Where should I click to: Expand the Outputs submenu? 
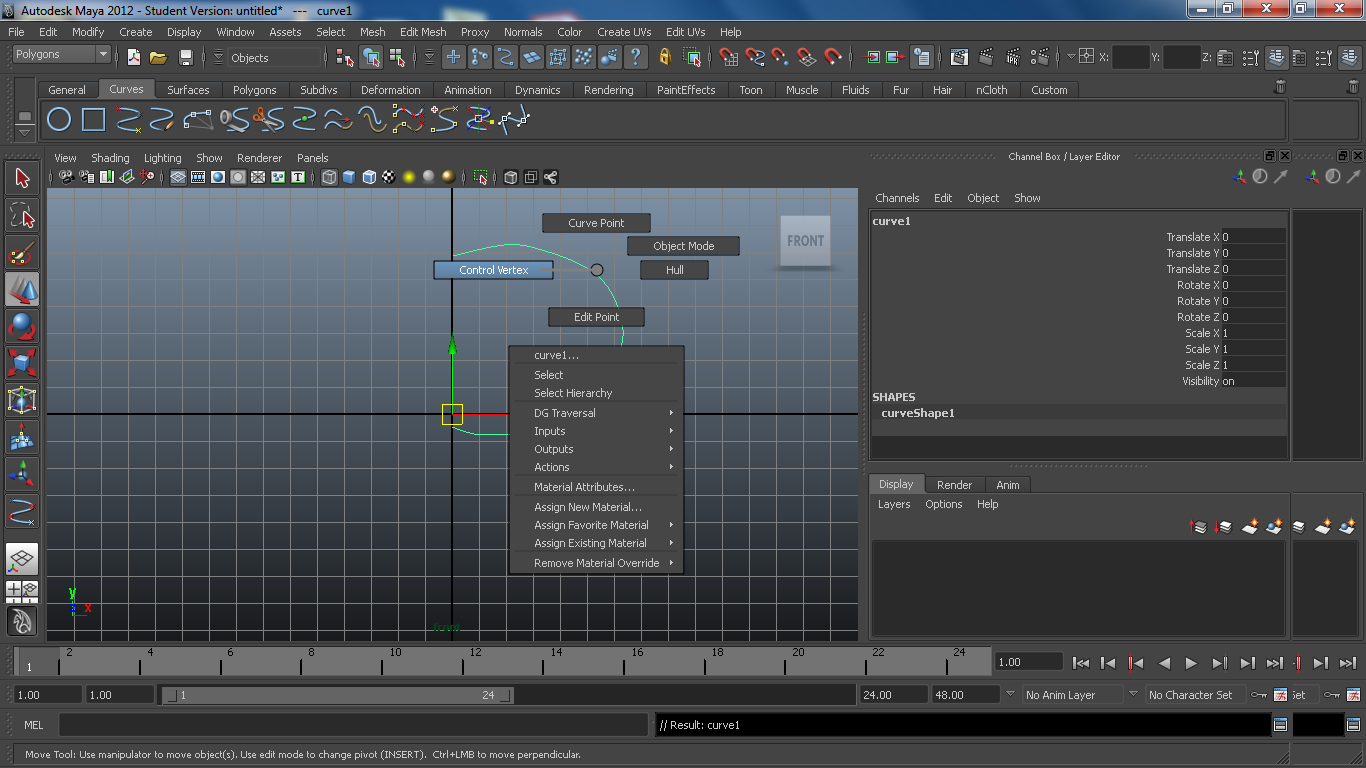(x=596, y=449)
